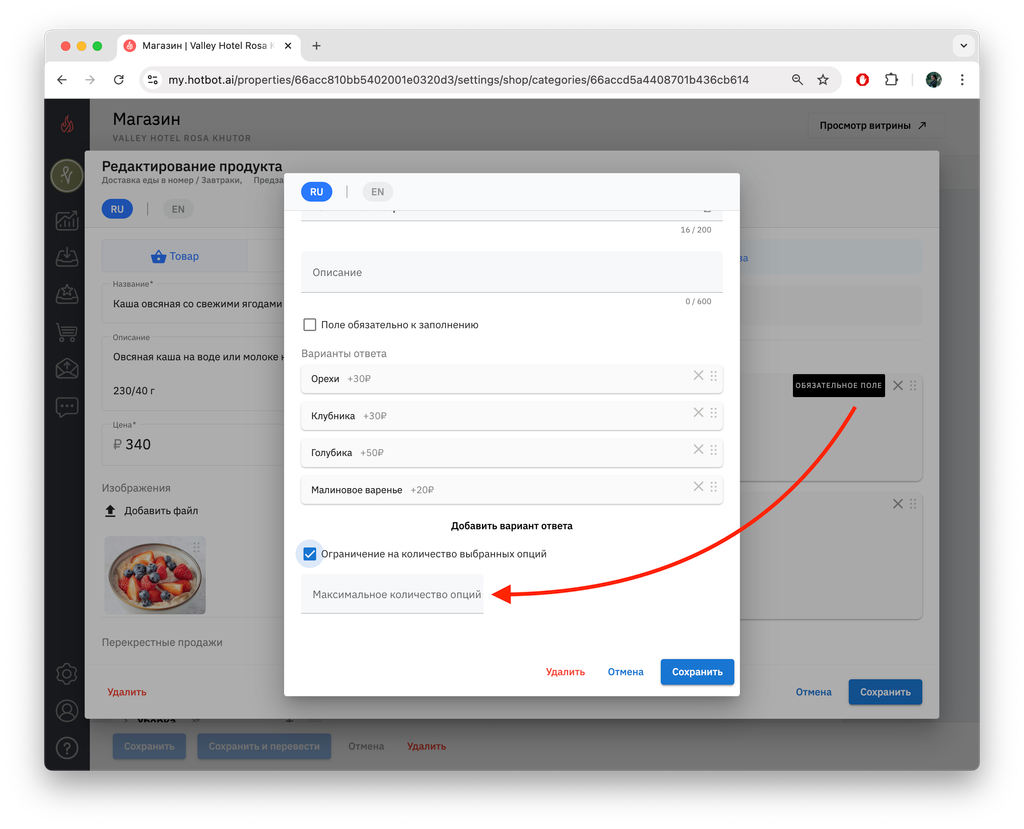Open the settings gear in sidebar
The width and height of the screenshot is (1024, 829).
coord(67,674)
